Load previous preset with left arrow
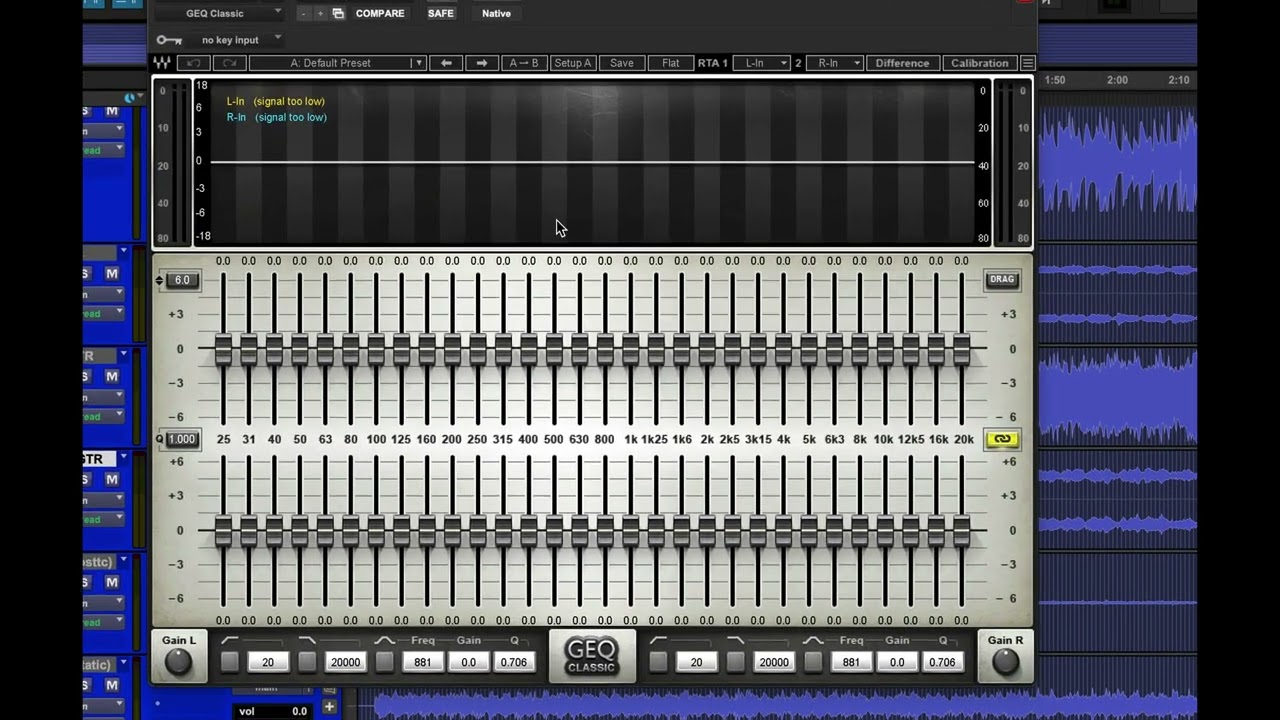 pyautogui.click(x=446, y=63)
